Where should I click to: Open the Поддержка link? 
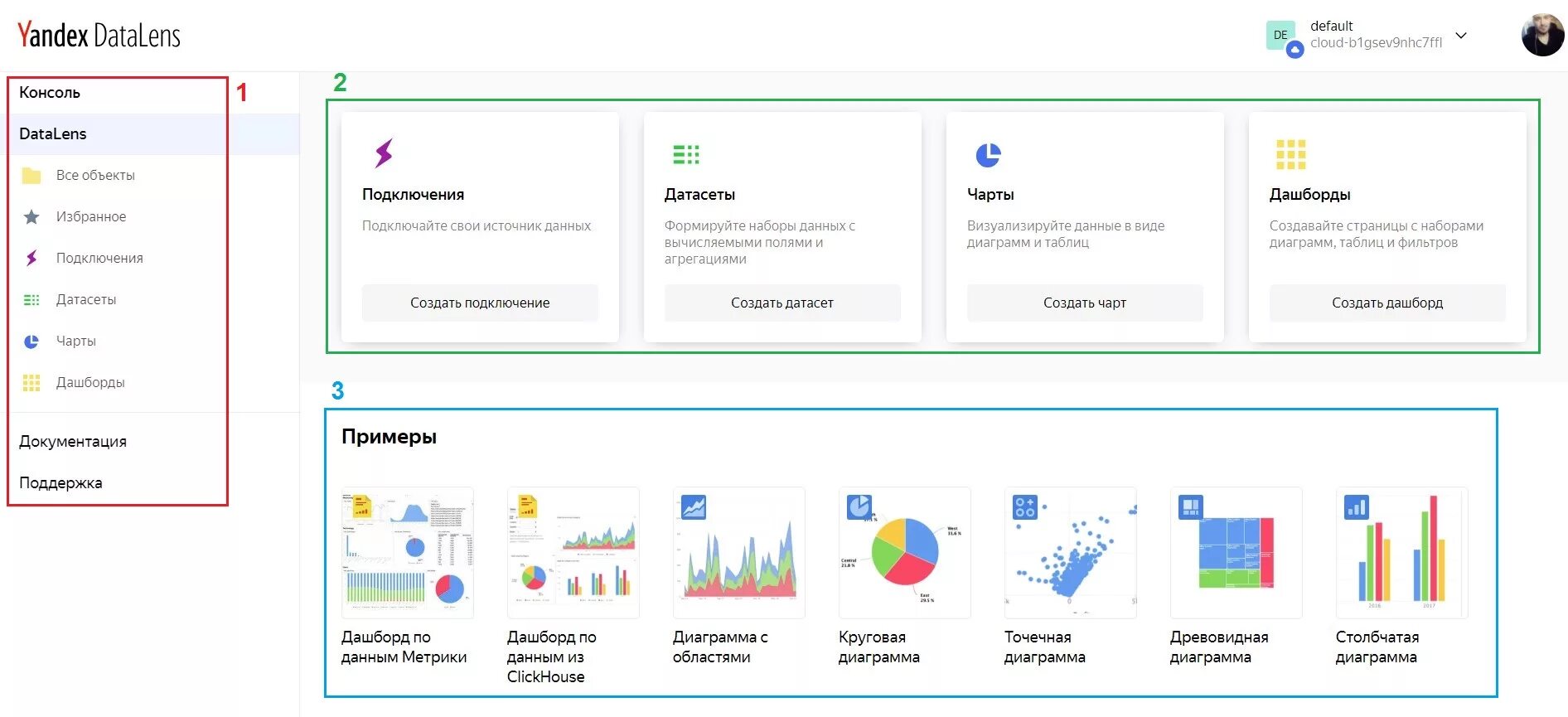point(60,482)
